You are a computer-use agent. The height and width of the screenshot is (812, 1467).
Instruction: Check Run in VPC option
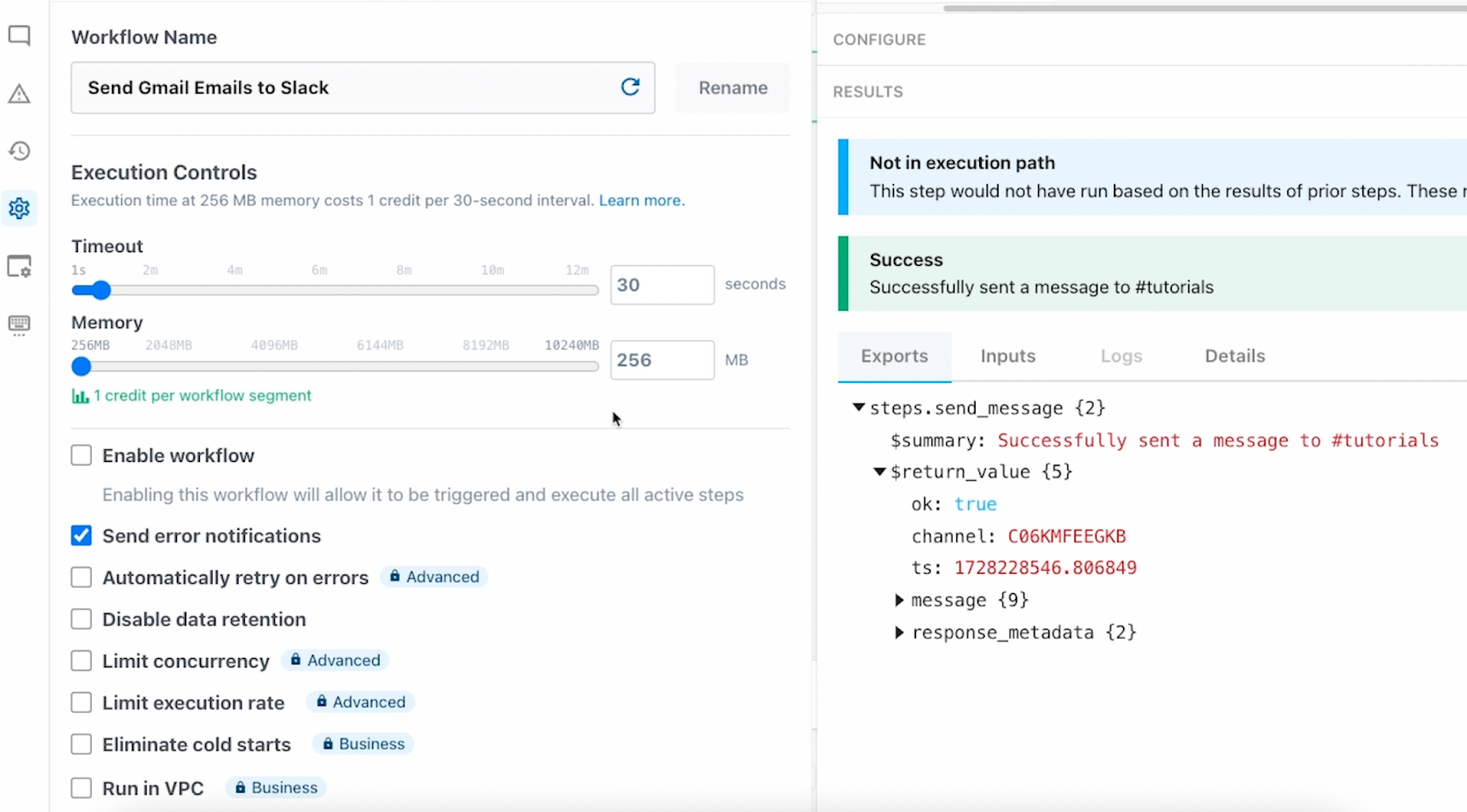82,788
